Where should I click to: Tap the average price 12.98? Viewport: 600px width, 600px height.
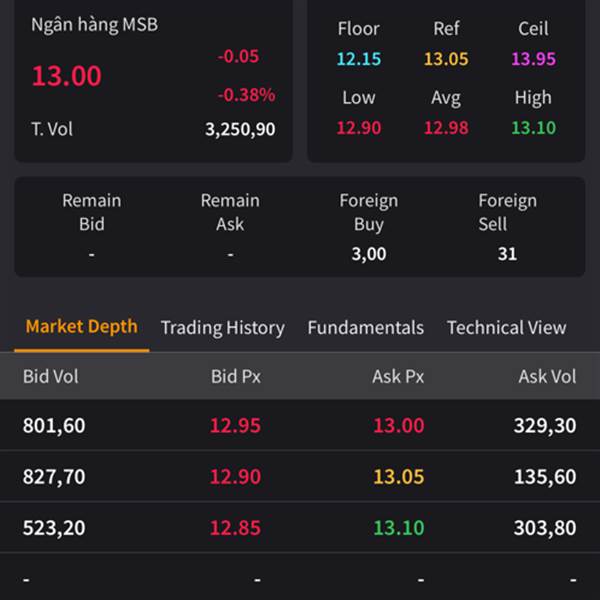point(446,128)
